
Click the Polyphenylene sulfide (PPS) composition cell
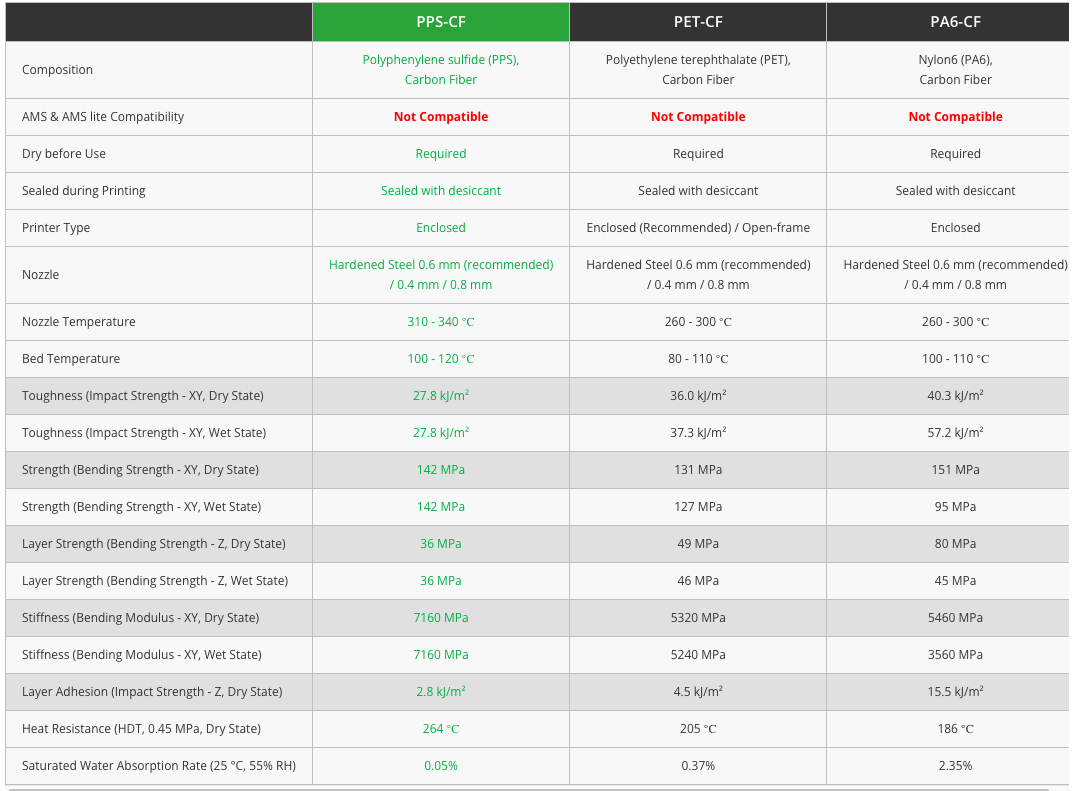click(x=441, y=70)
